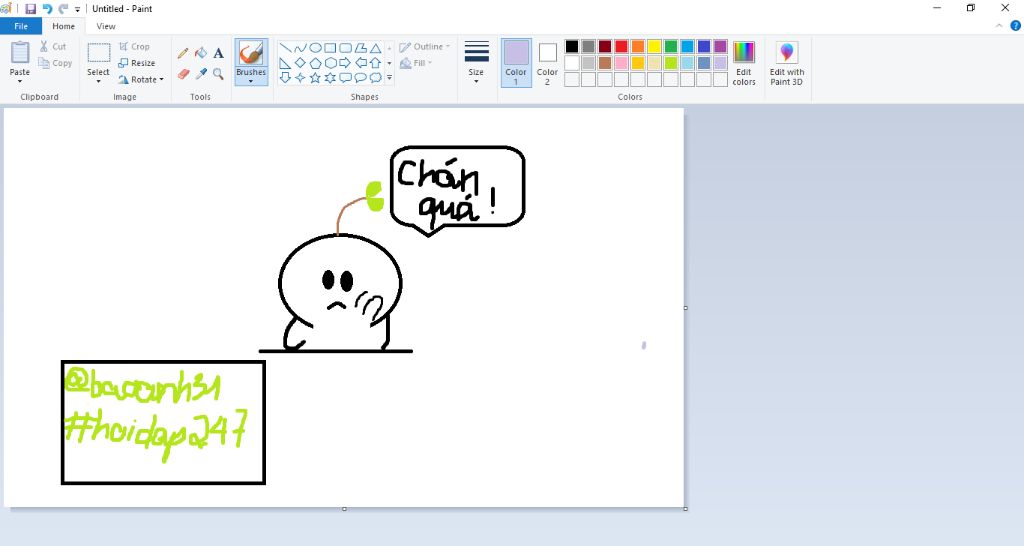Viewport: 1024px width, 546px height.
Task: Choose the Down arrow shape
Action: 285,78
